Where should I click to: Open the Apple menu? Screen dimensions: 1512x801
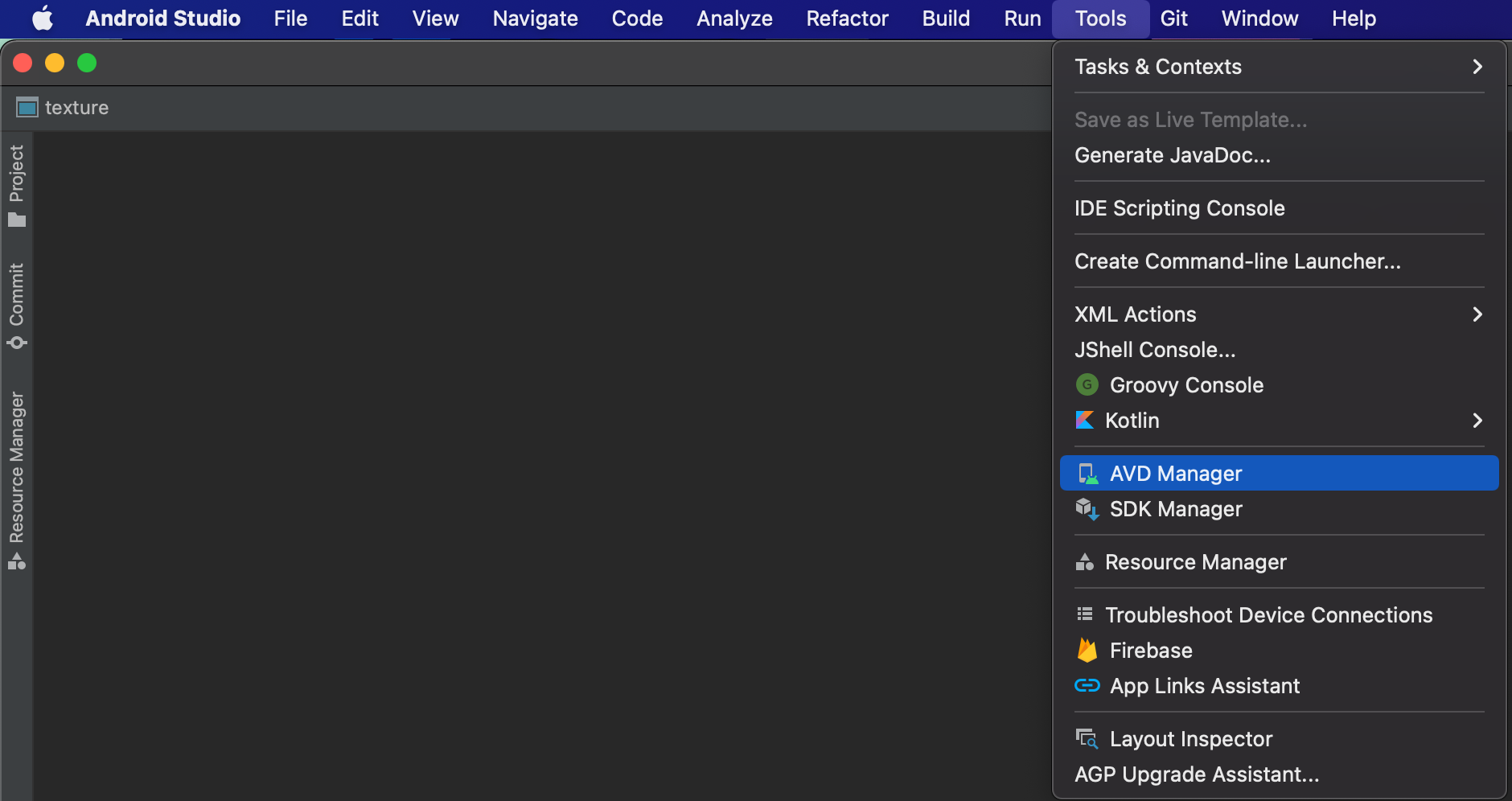point(43,18)
